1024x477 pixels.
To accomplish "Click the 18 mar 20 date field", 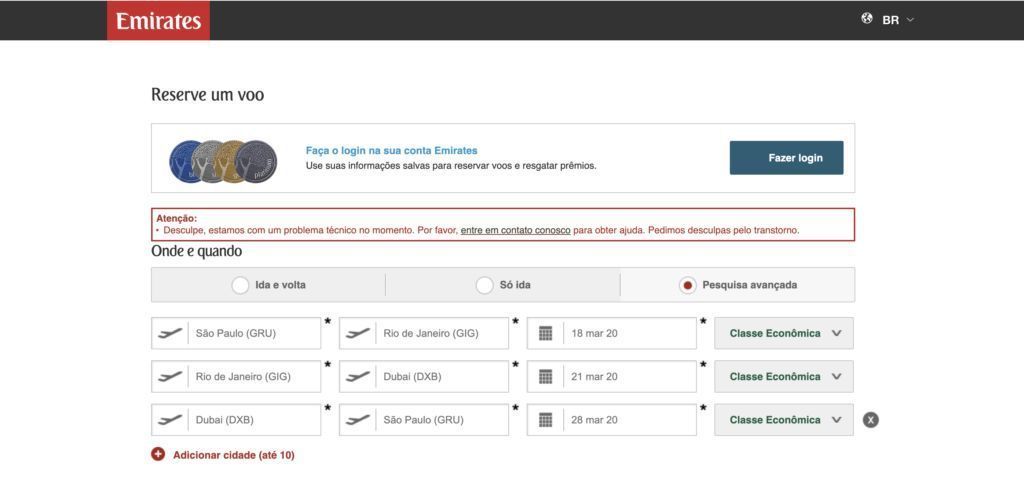I will coord(612,333).
